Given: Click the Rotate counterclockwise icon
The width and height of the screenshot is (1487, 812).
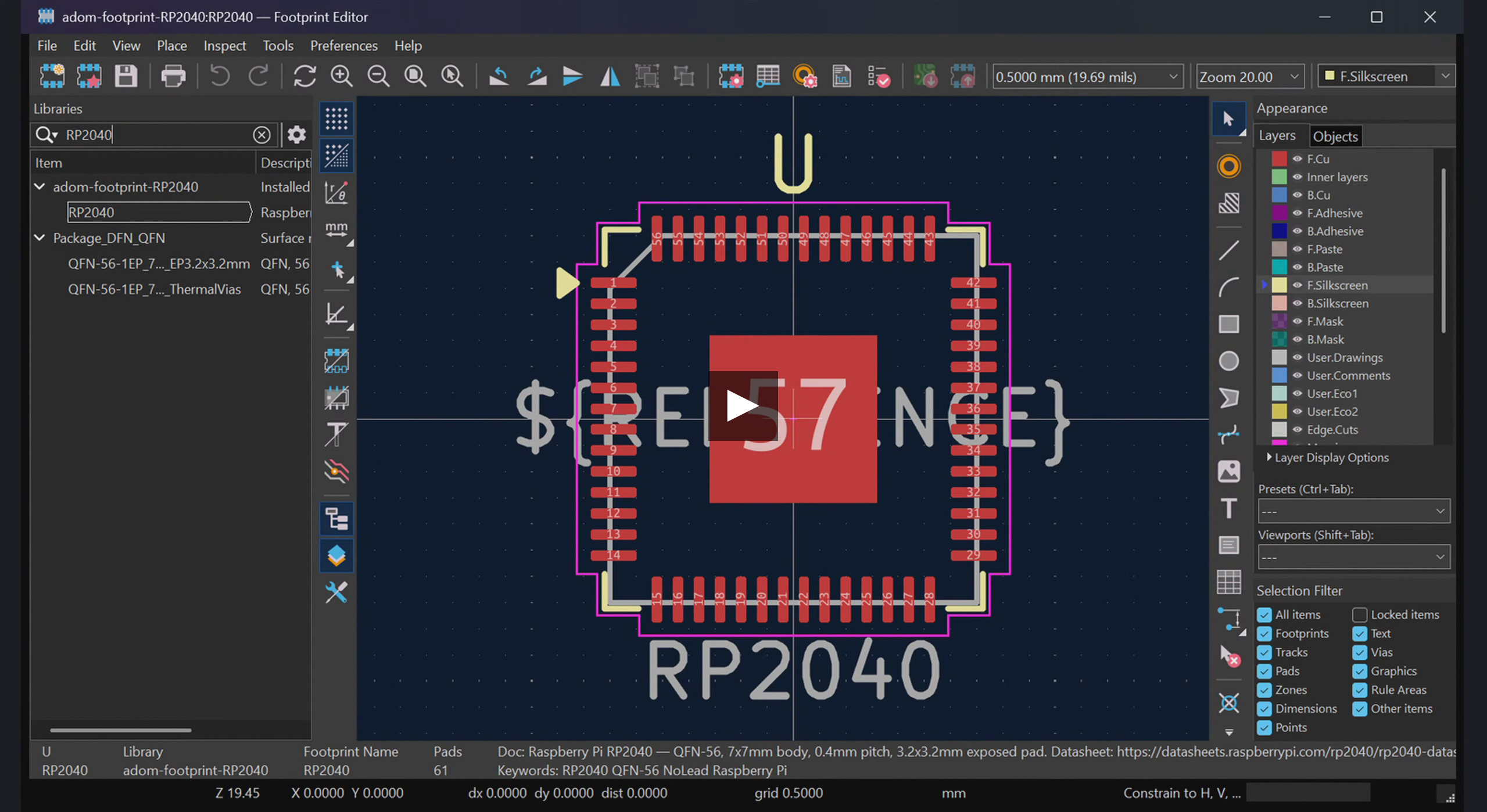Looking at the screenshot, I should pos(499,76).
